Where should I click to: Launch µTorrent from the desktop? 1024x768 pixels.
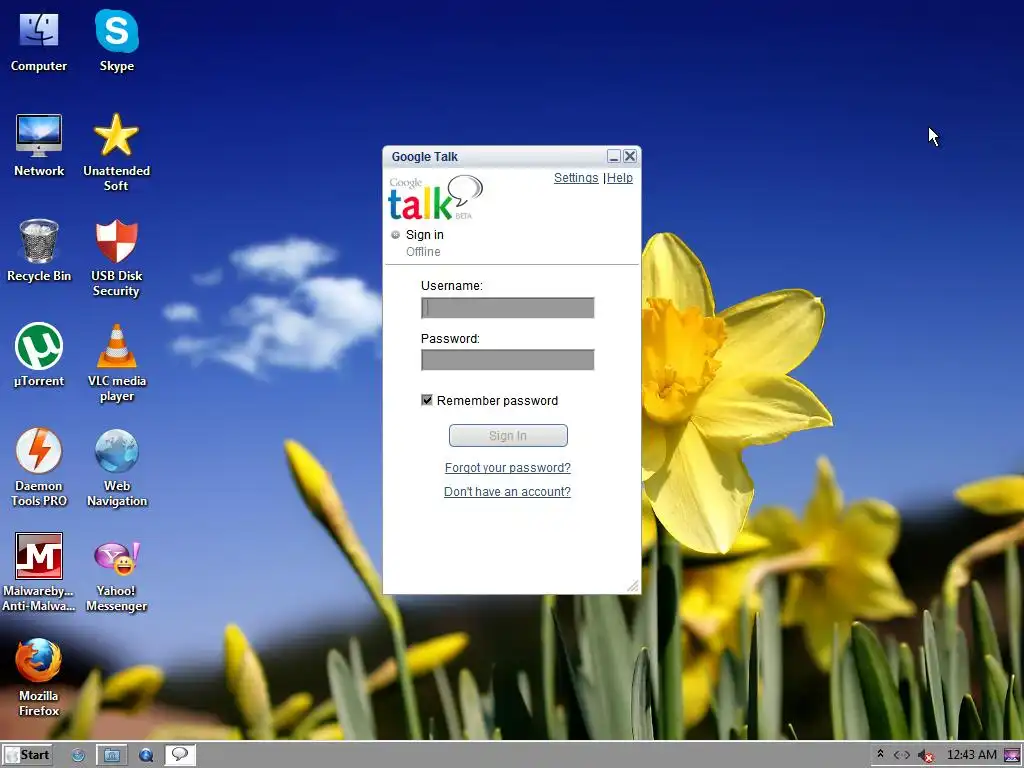coord(39,355)
